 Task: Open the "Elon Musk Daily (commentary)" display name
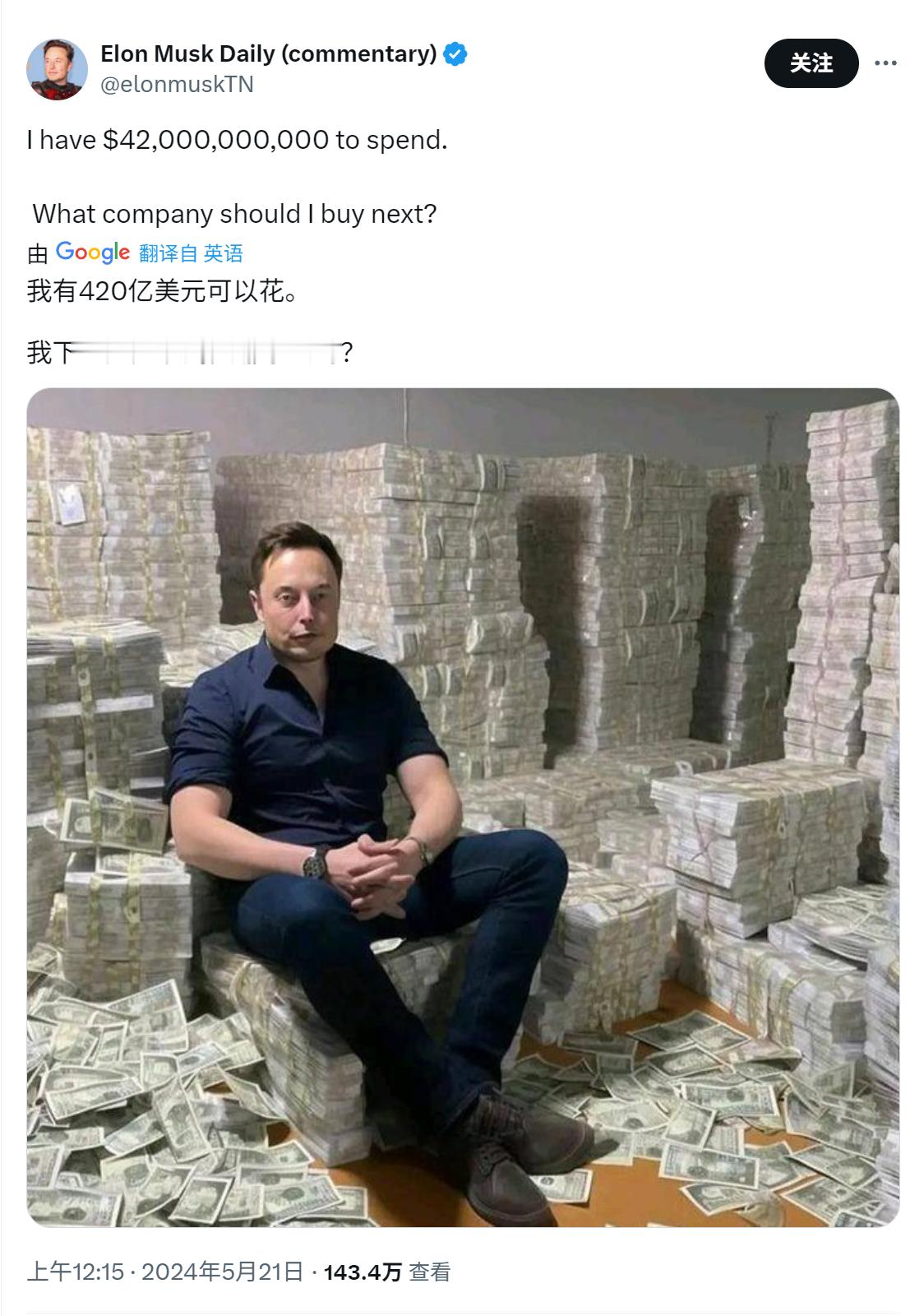coord(269,54)
